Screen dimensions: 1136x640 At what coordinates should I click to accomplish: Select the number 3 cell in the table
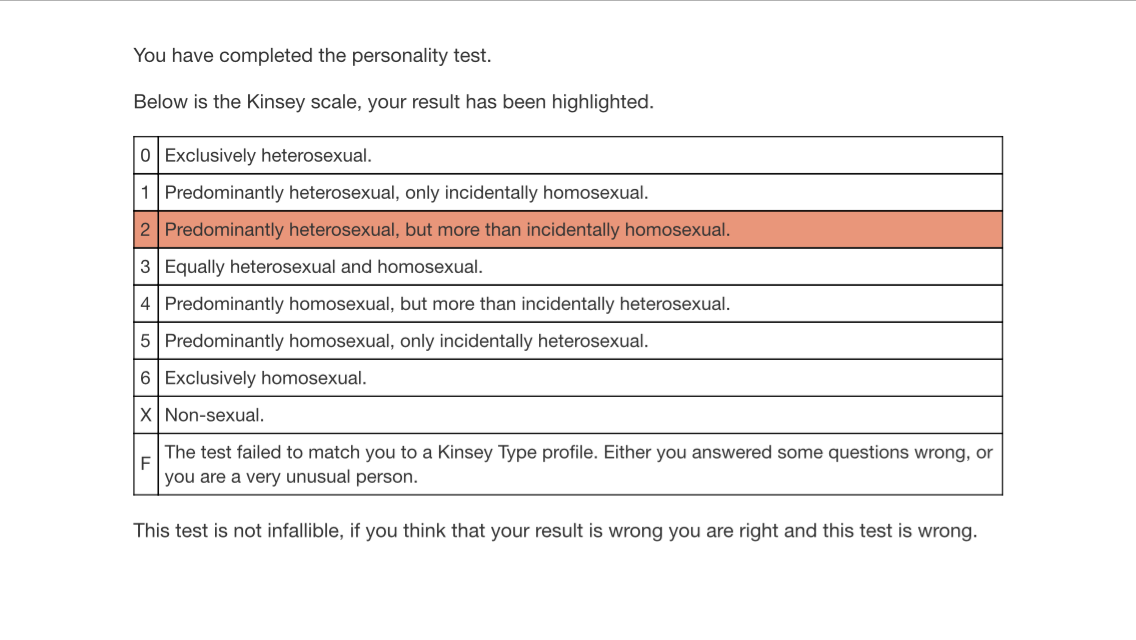tap(146, 267)
